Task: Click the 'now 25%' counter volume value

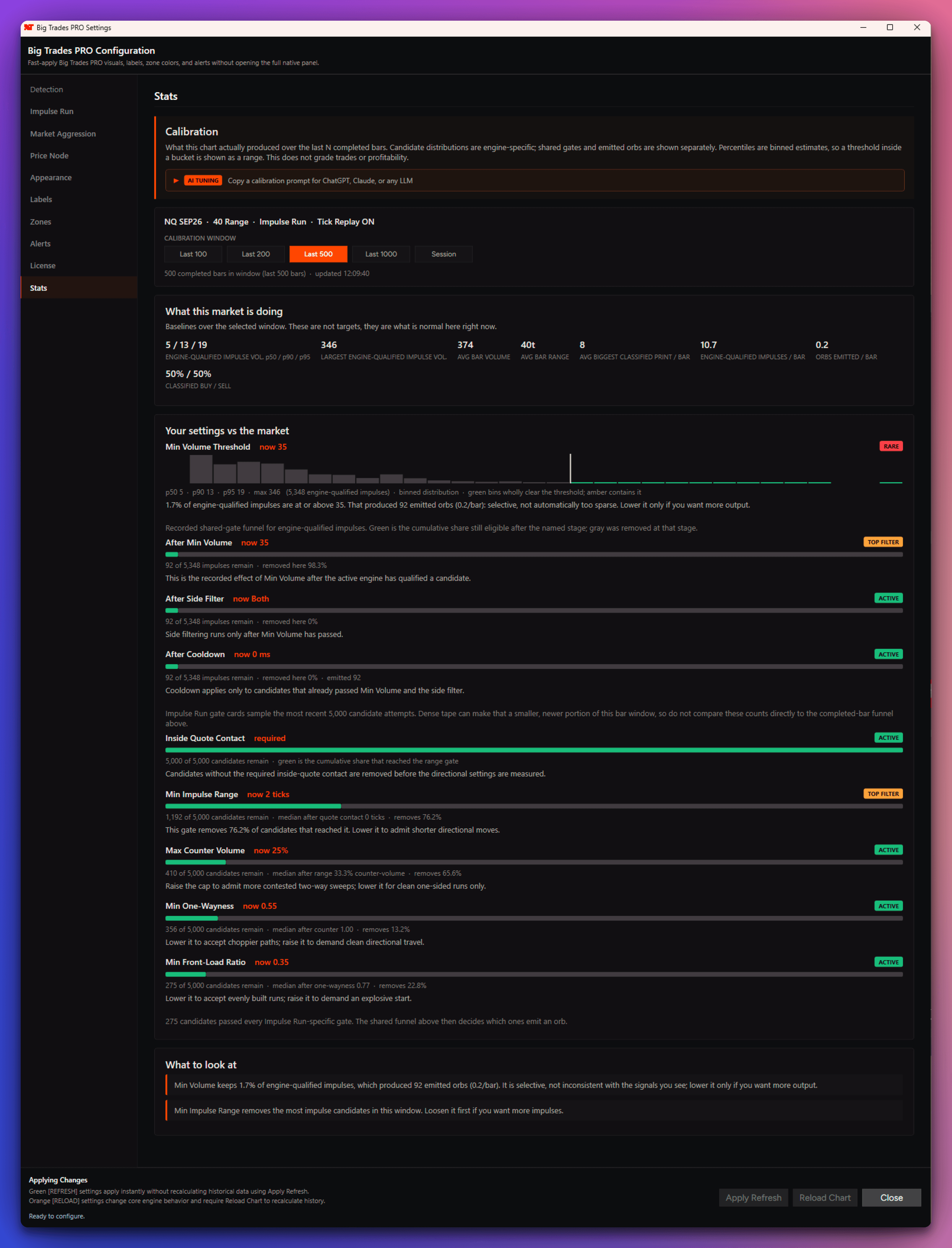Action: point(271,850)
